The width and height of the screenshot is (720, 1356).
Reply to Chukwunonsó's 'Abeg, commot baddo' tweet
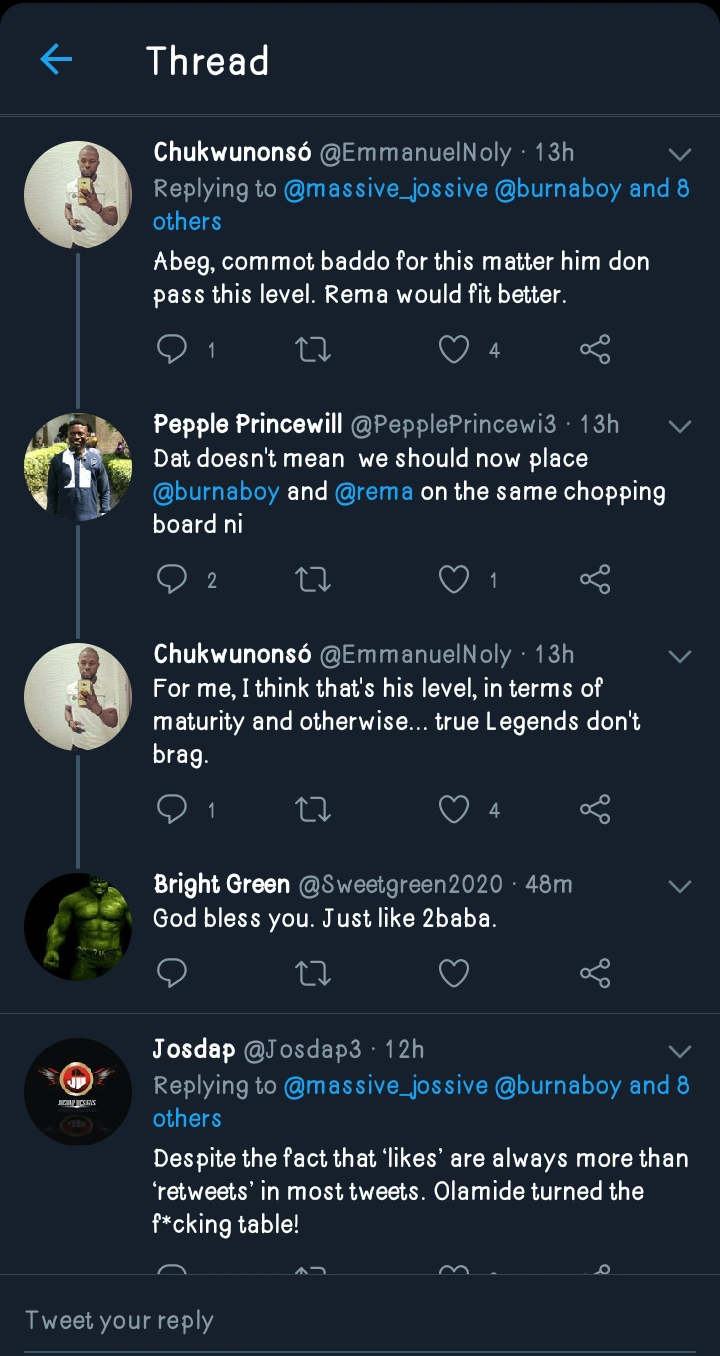tap(173, 349)
